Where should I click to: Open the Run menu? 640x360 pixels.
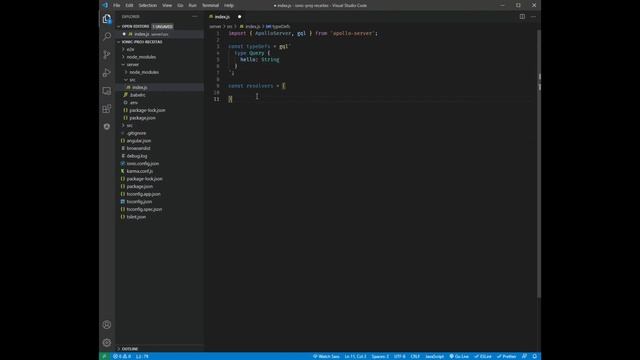point(192,5)
